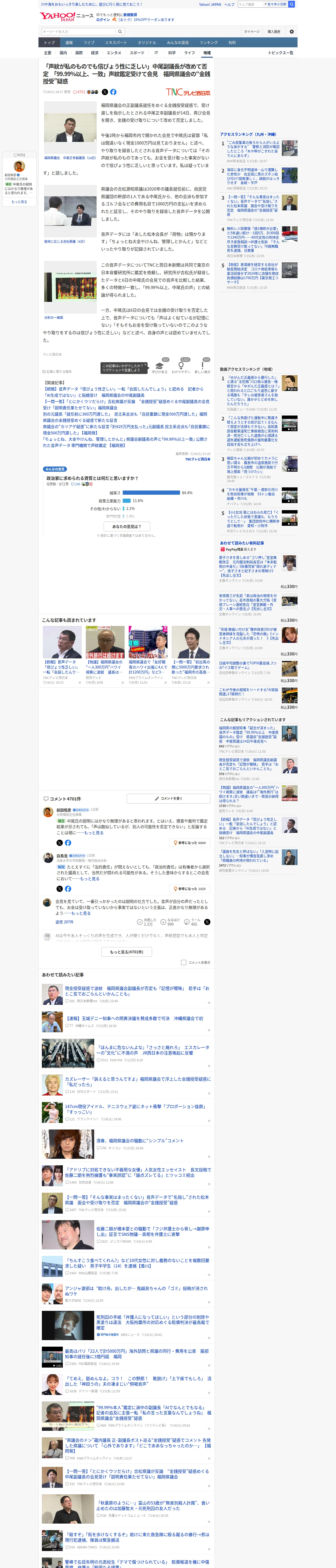The image size is (336, 1568).
Task: Open the トップ navigation tab
Action: [x=49, y=43]
